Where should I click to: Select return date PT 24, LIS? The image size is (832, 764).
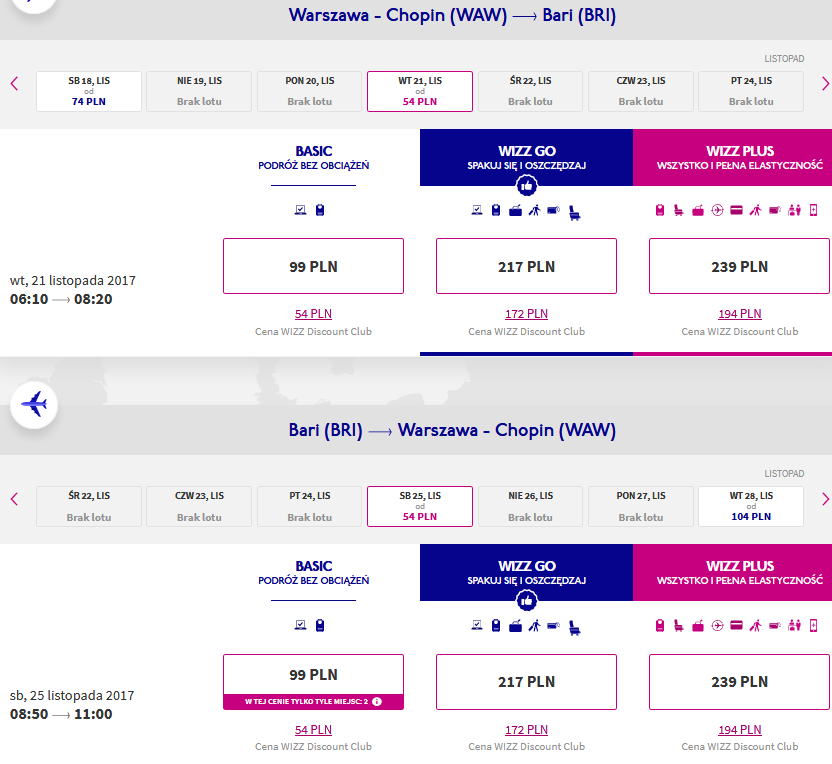pyautogui.click(x=309, y=506)
